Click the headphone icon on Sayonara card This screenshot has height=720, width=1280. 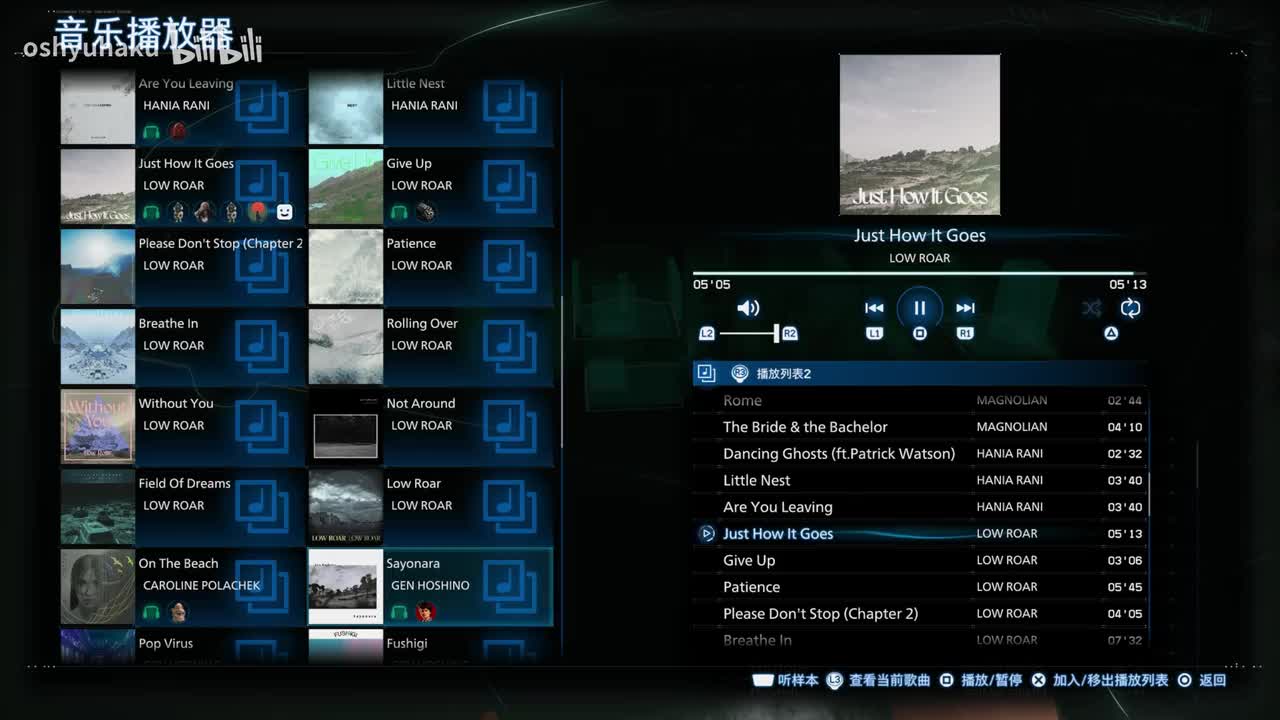(399, 611)
